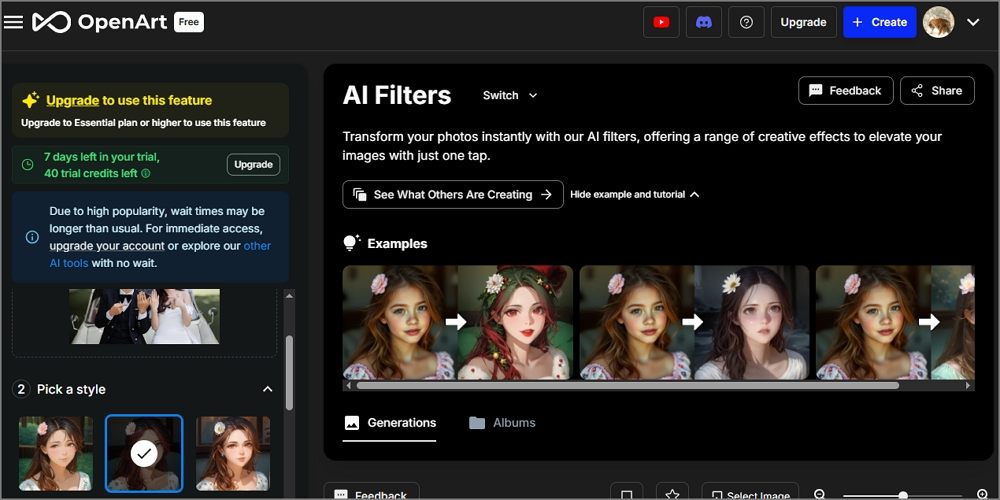This screenshot has height=500, width=1000.
Task: Click the blue Create button
Action: point(879,22)
